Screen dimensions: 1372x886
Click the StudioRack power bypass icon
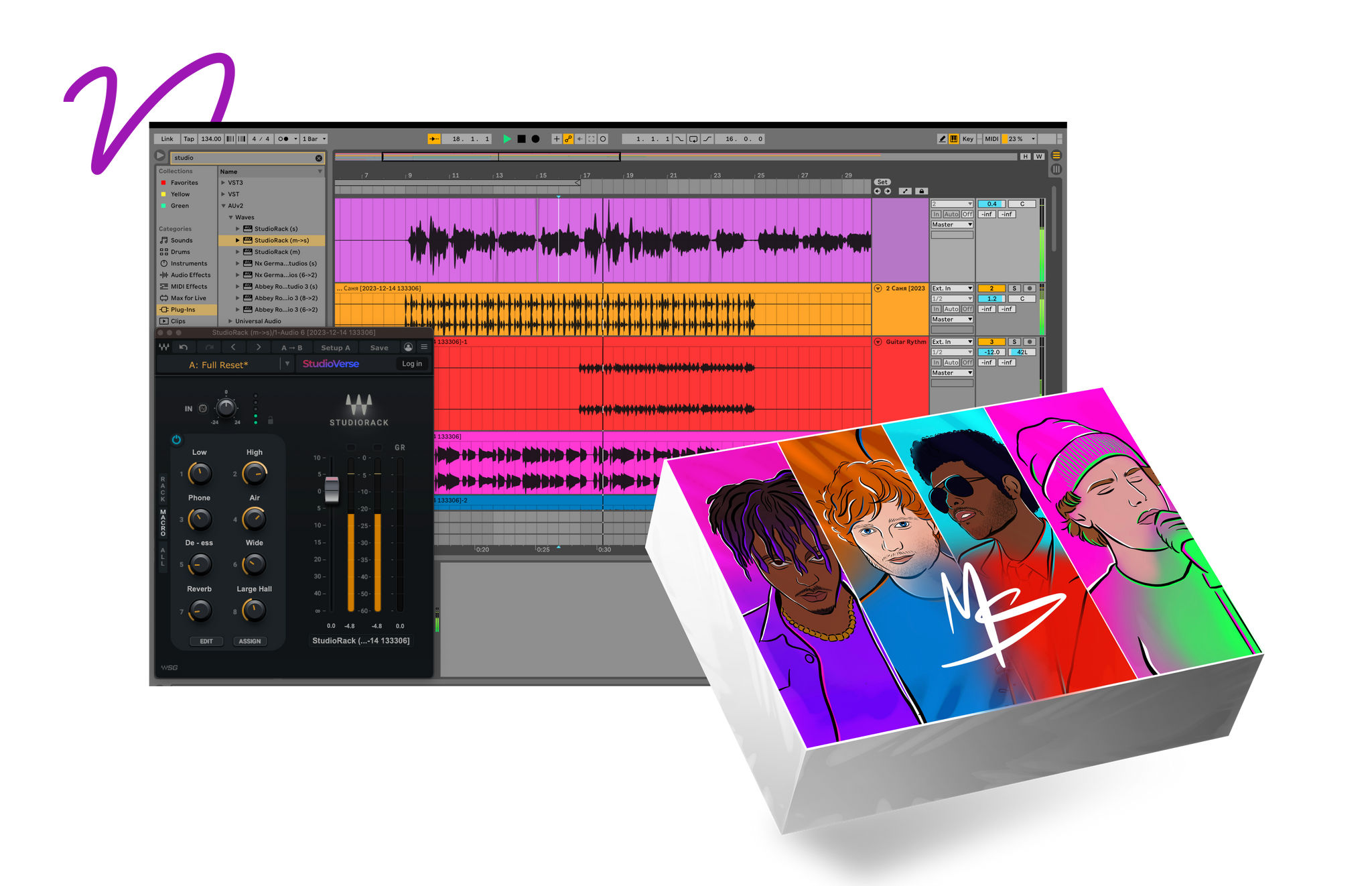pyautogui.click(x=176, y=440)
